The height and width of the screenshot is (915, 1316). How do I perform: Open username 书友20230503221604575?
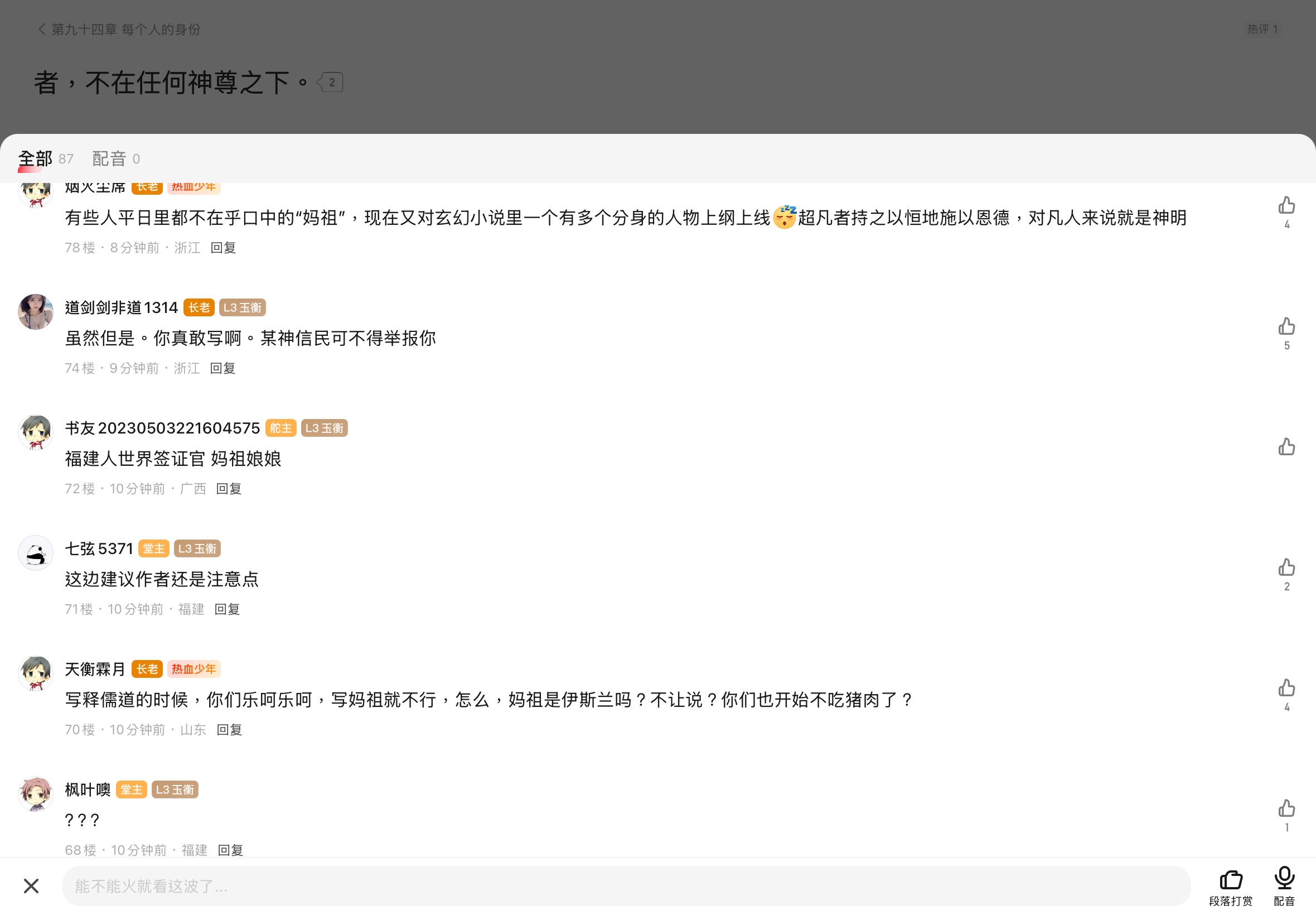point(162,428)
